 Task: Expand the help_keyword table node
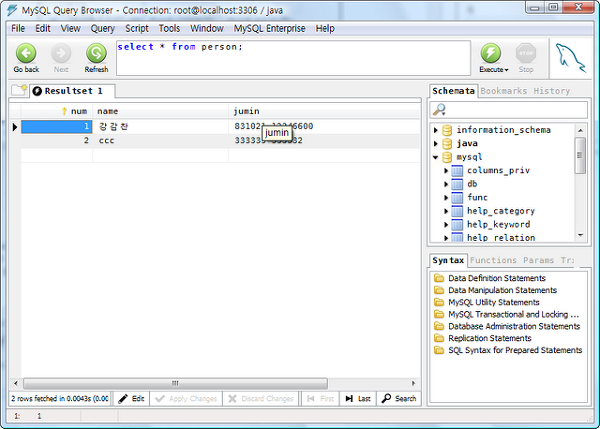(x=446, y=225)
